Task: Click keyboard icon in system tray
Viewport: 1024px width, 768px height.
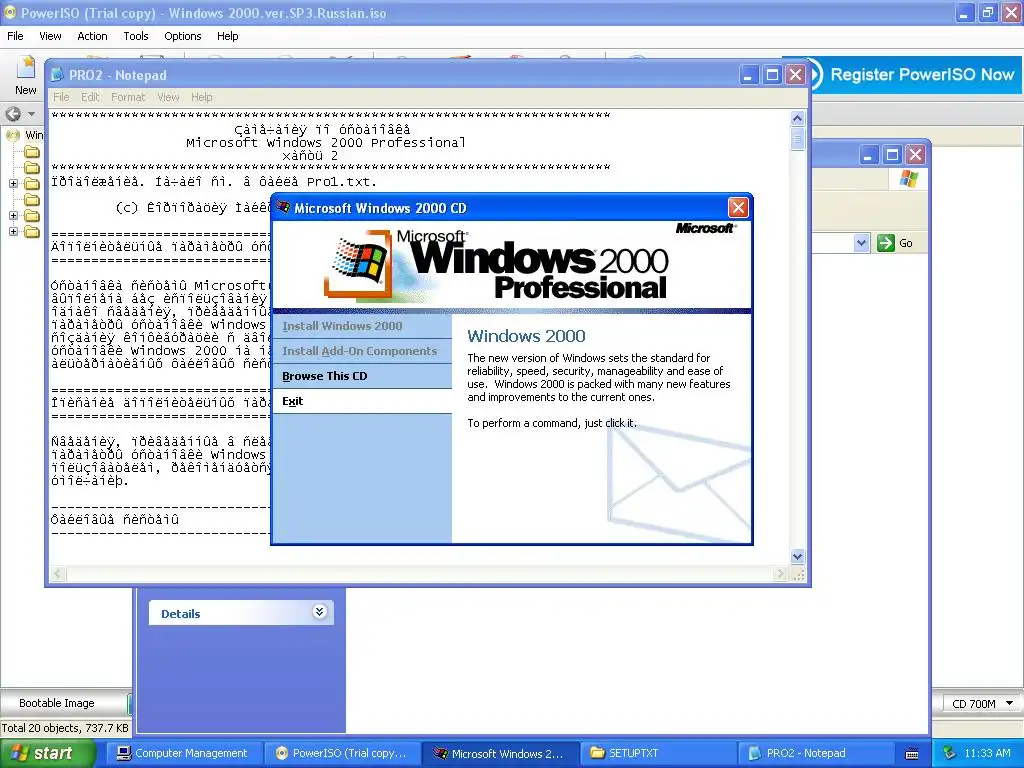Action: click(x=912, y=754)
